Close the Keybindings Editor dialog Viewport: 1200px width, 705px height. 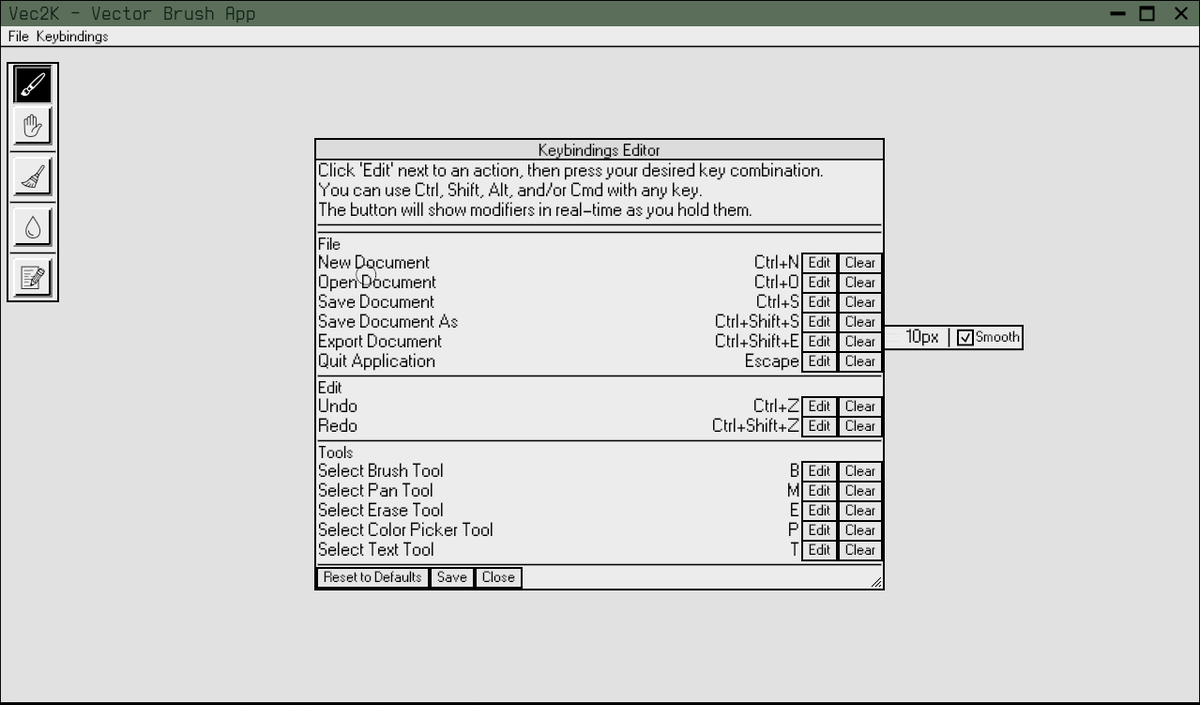497,577
